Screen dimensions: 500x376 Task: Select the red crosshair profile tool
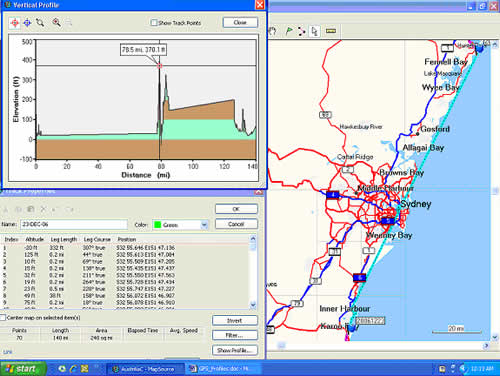click(x=14, y=23)
